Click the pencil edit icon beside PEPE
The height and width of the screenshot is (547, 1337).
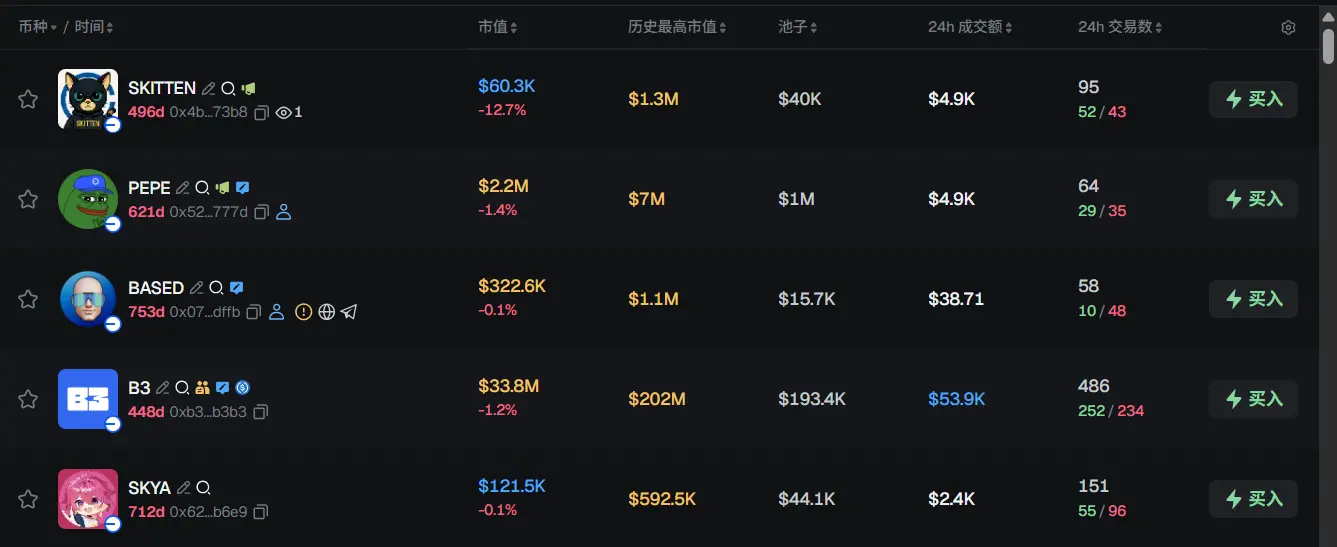(x=182, y=188)
